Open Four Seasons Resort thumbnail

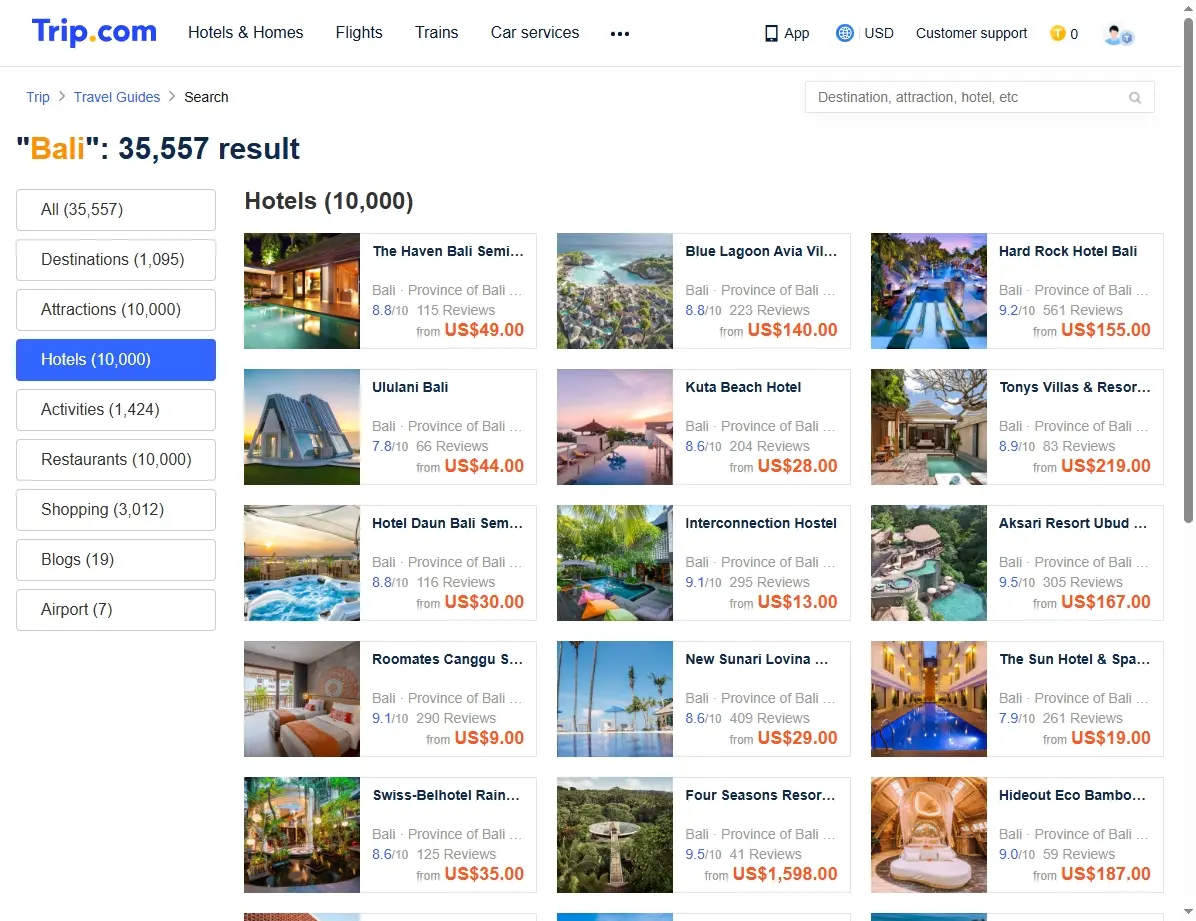click(615, 835)
